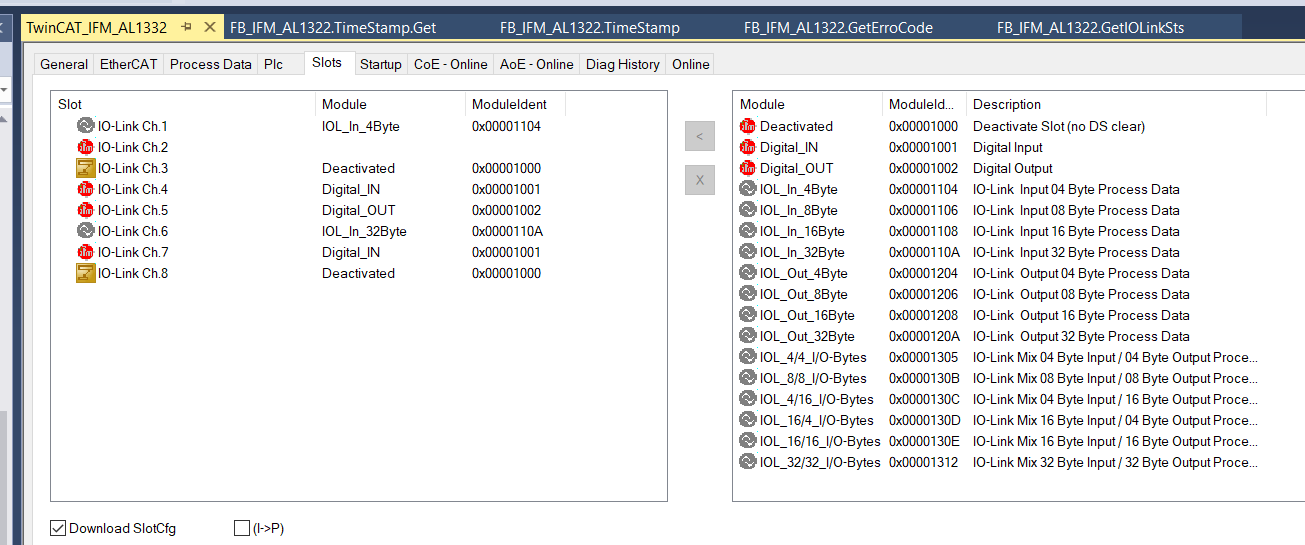Open the FB_IFM_AL1322.TimeStamp.Get document tab
This screenshot has width=1305, height=545.
tap(332, 28)
